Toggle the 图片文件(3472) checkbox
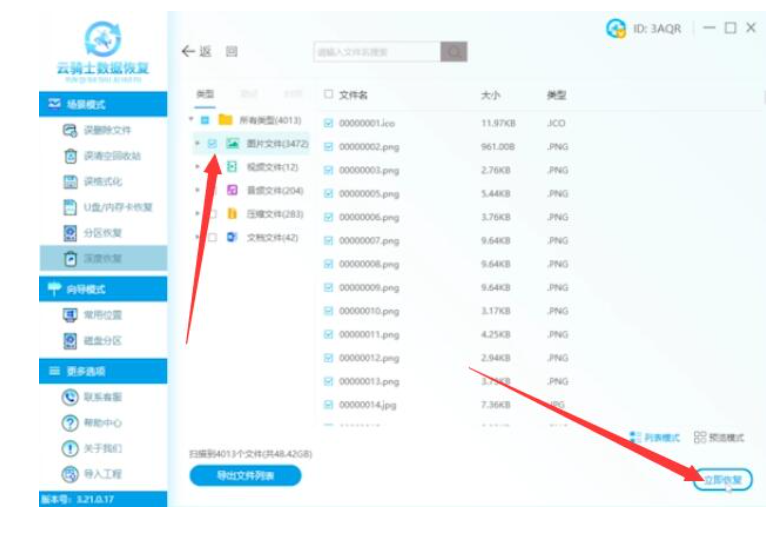This screenshot has height=534, width=766. [212, 143]
